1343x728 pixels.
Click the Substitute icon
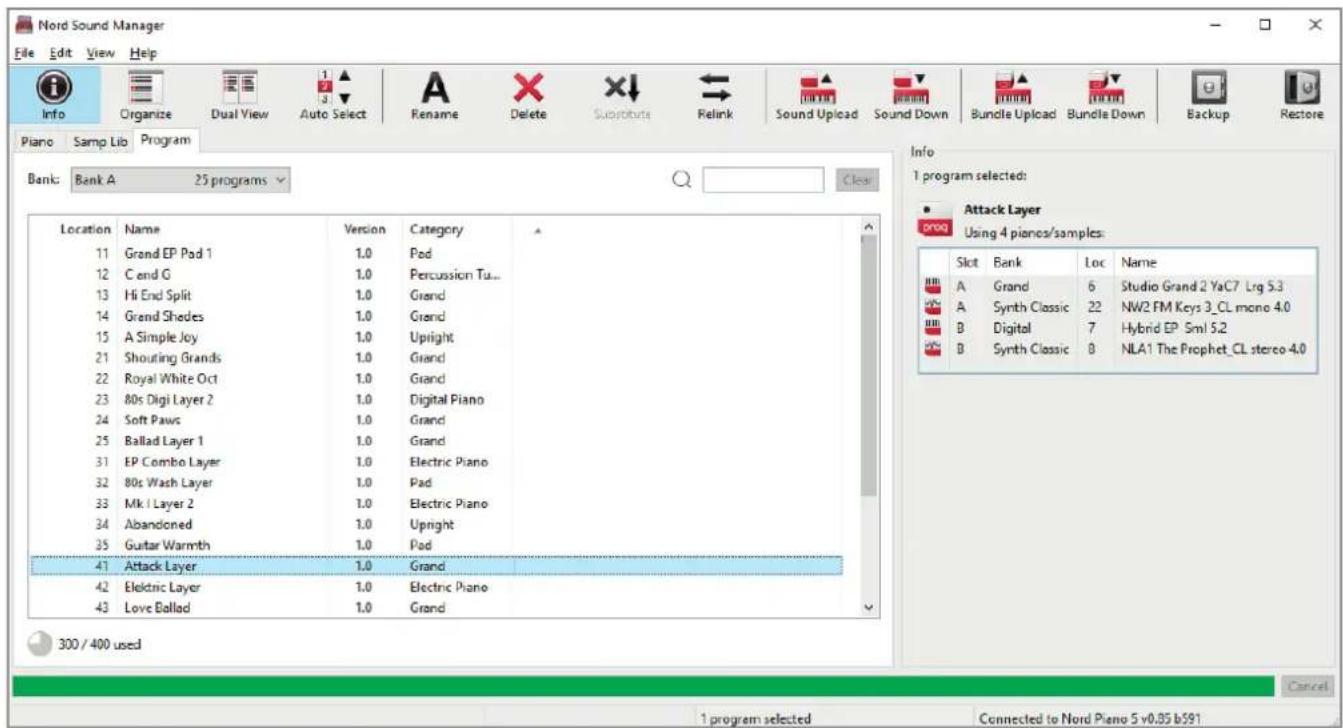tap(626, 90)
